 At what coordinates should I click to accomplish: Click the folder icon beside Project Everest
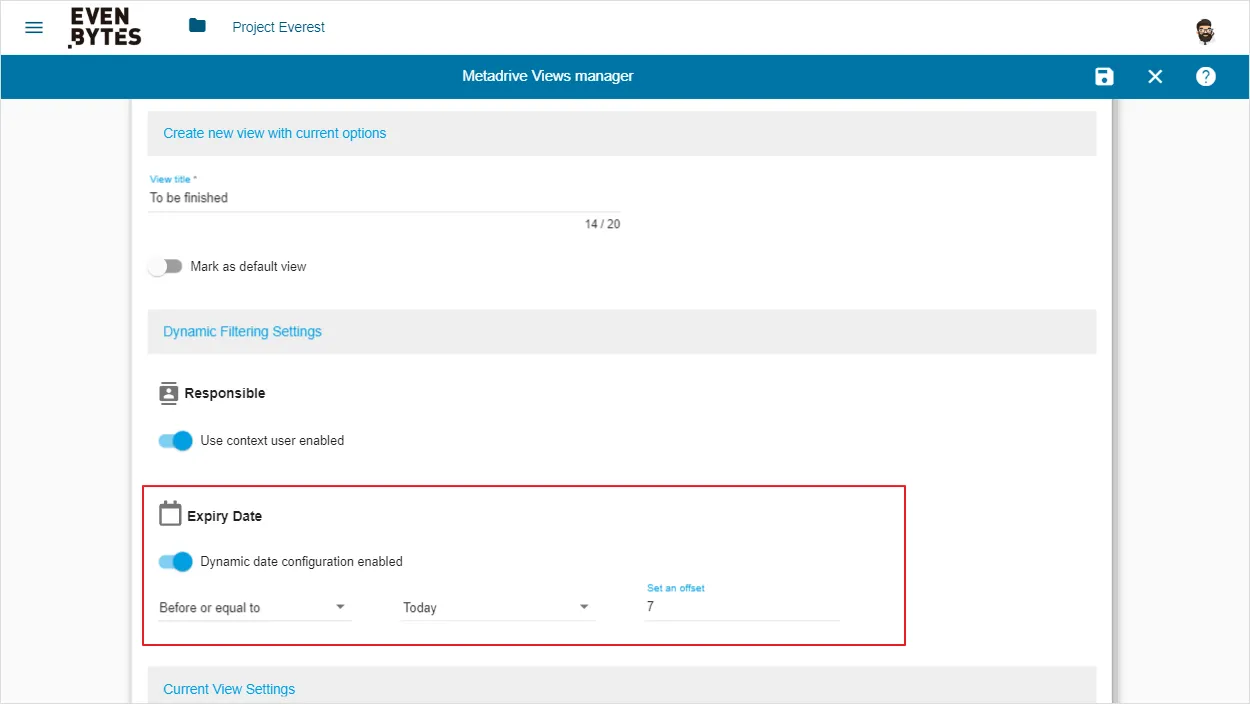(197, 26)
